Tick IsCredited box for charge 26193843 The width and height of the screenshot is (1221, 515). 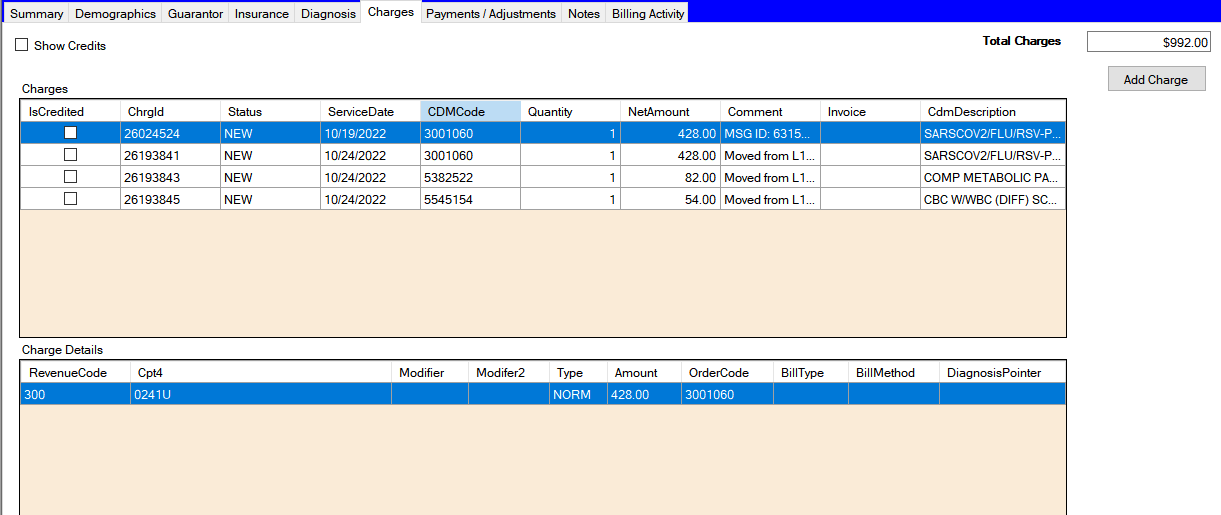coord(70,177)
